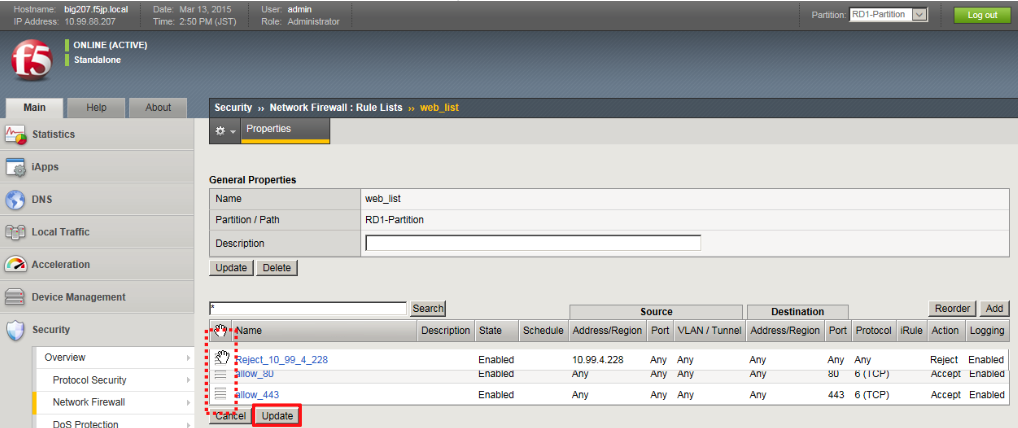Click the Search button
Image resolution: width=1018 pixels, height=428 pixels.
coord(428,308)
